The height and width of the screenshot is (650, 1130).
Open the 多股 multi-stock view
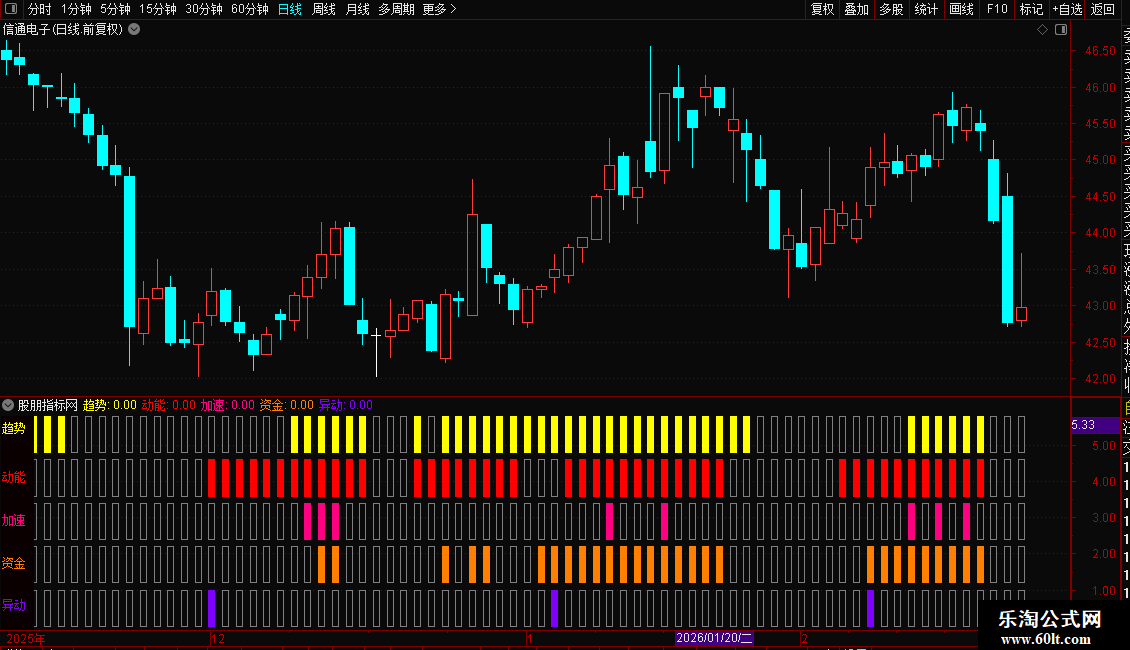[x=891, y=9]
